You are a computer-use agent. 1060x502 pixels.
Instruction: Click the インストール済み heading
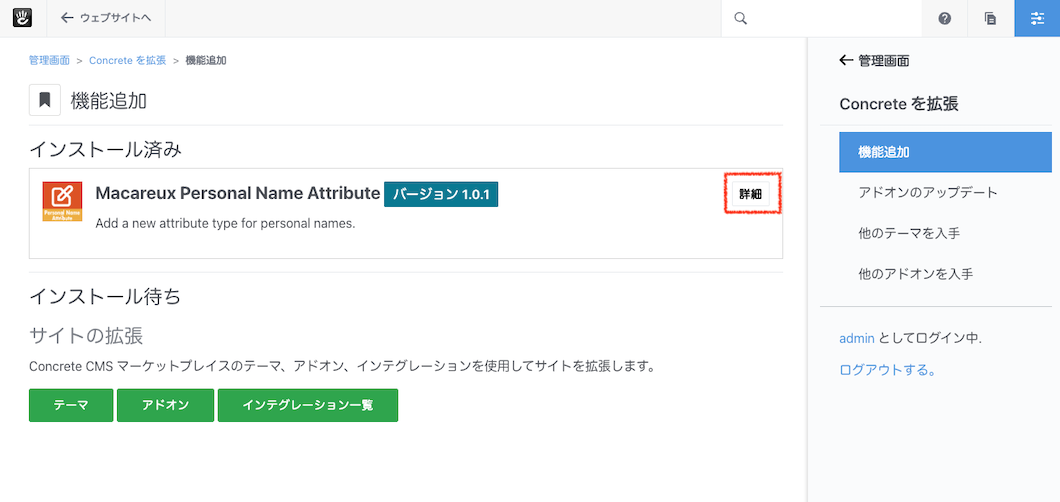pos(105,149)
